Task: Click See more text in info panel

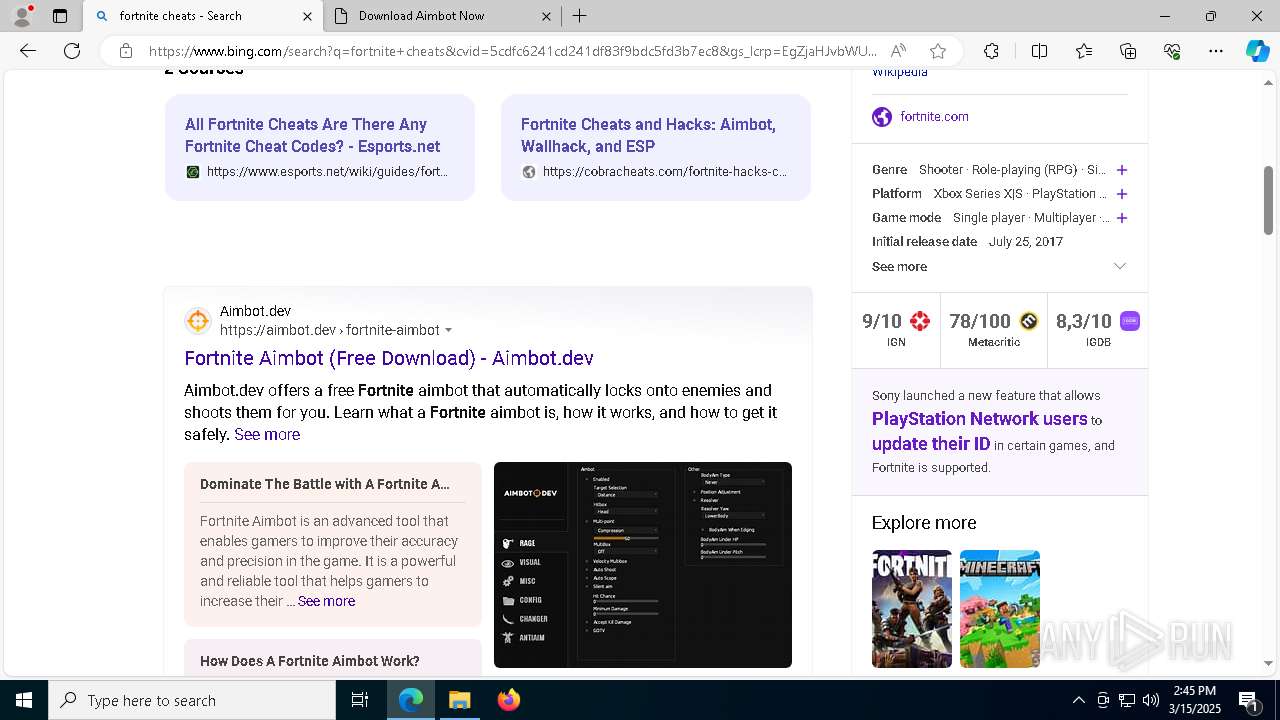Action: (899, 266)
